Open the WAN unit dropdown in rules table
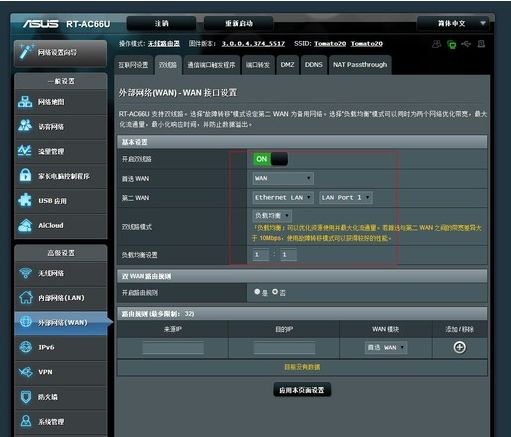Image resolution: width=511 pixels, height=437 pixels. pos(386,348)
